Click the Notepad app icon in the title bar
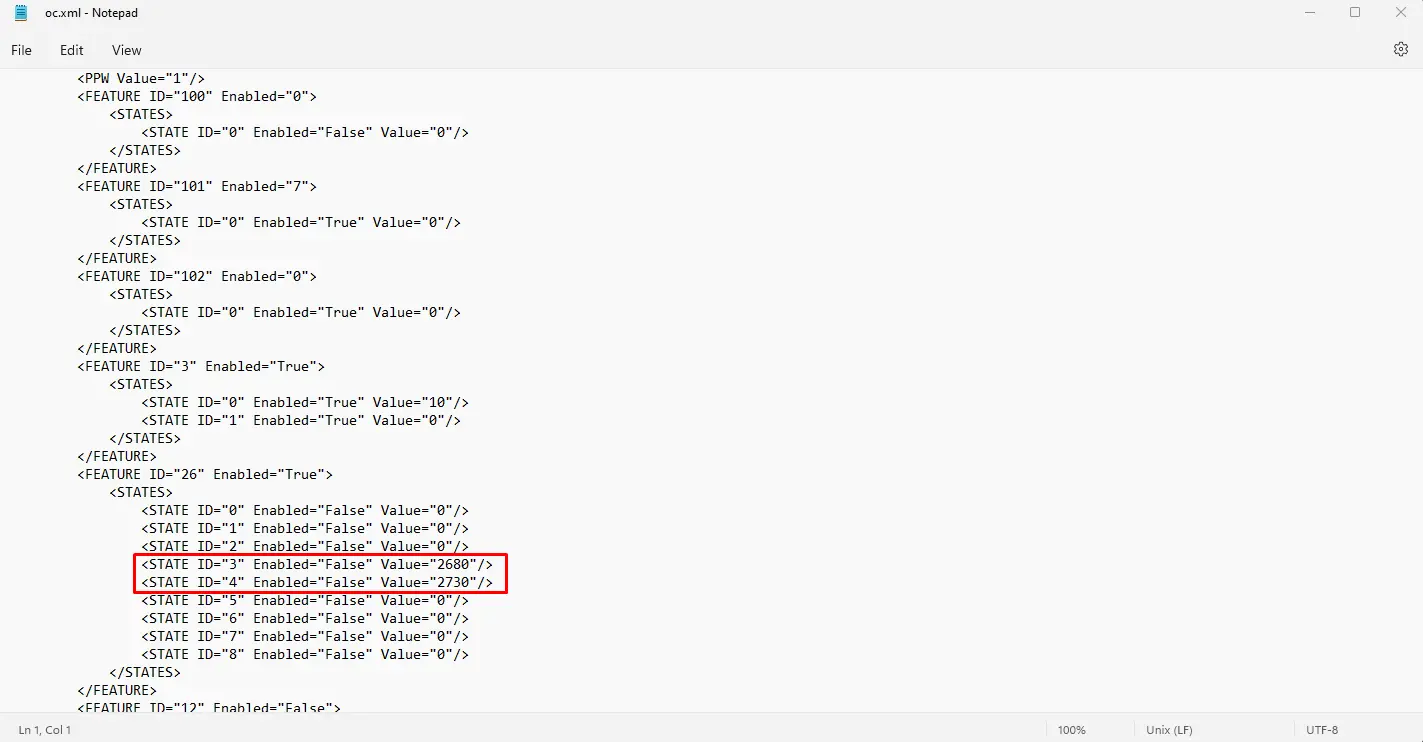Viewport: 1423px width, 742px height. point(20,13)
